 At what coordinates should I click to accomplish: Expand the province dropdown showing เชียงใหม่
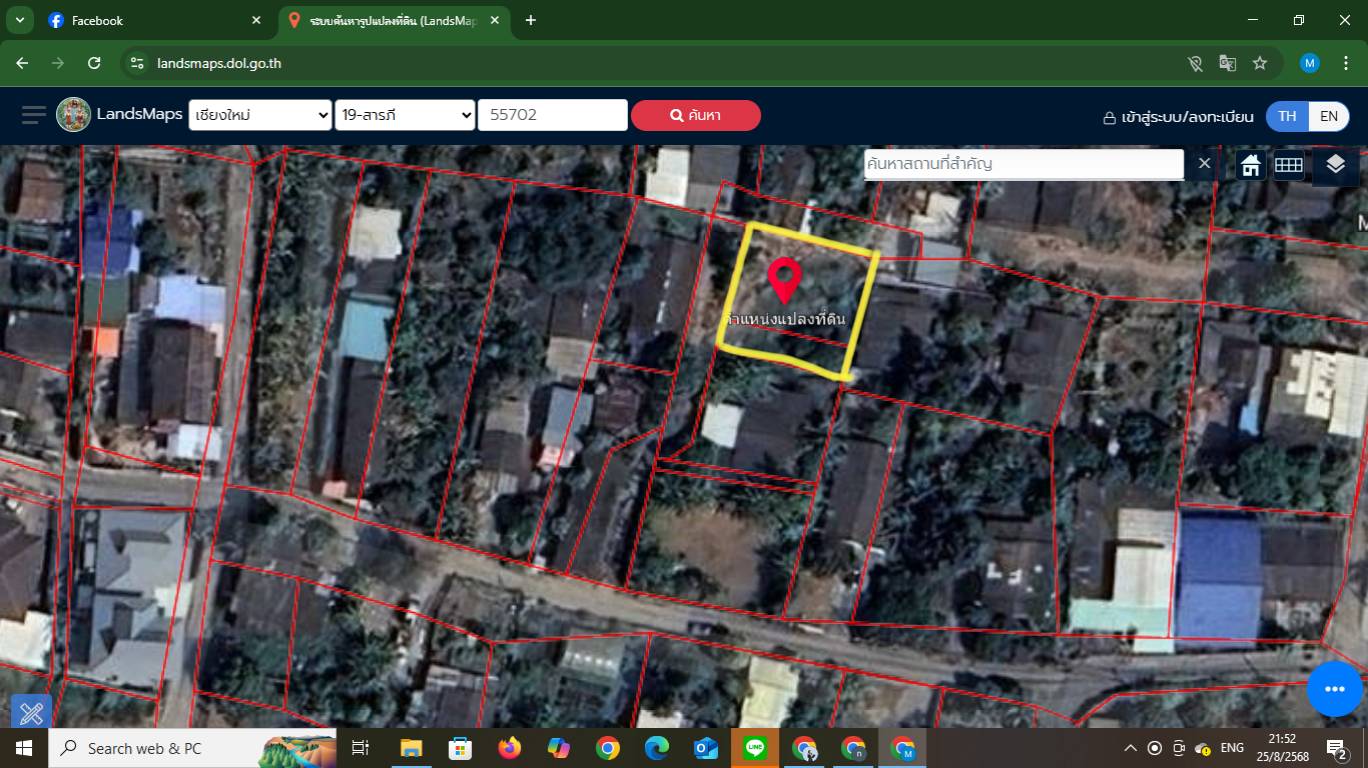click(x=260, y=115)
